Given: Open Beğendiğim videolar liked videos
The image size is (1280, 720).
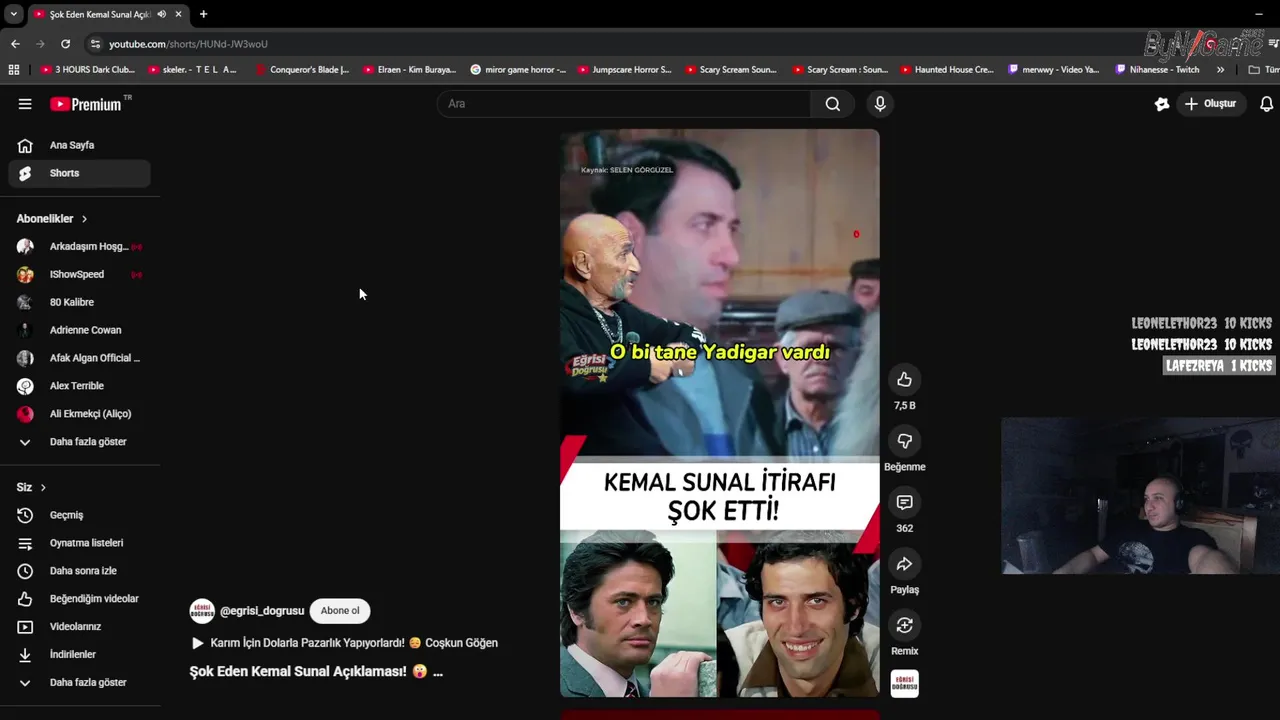Looking at the screenshot, I should 80,599.
